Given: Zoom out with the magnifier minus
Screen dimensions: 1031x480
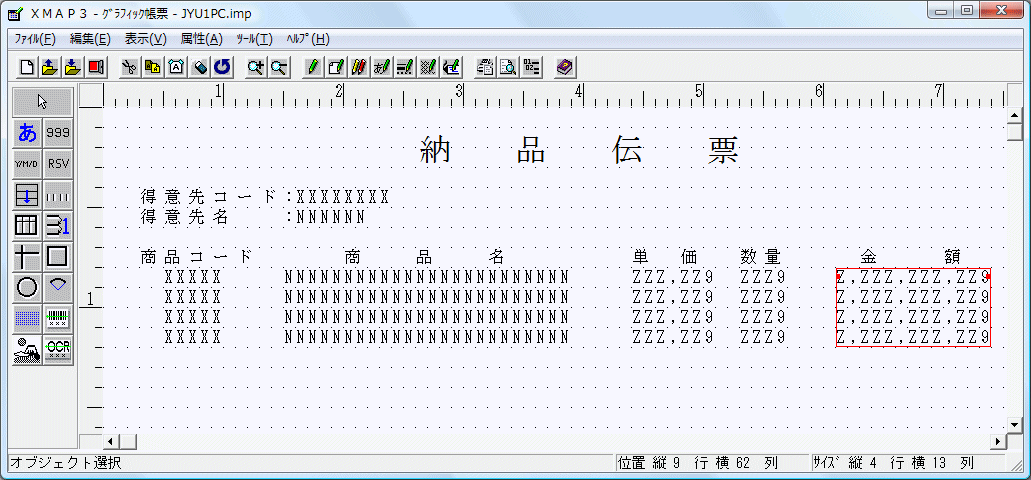Looking at the screenshot, I should point(279,66).
